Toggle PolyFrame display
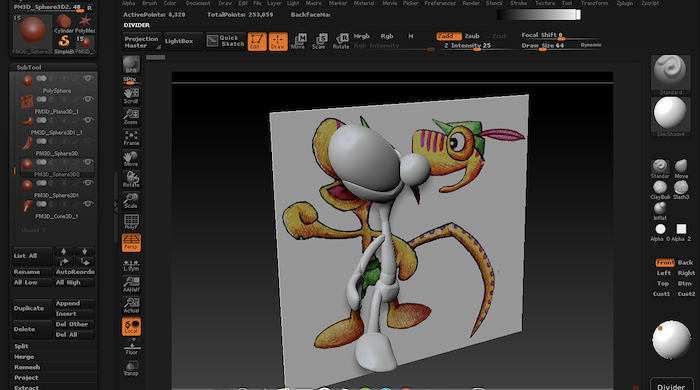This screenshot has width=700, height=390. [131, 221]
